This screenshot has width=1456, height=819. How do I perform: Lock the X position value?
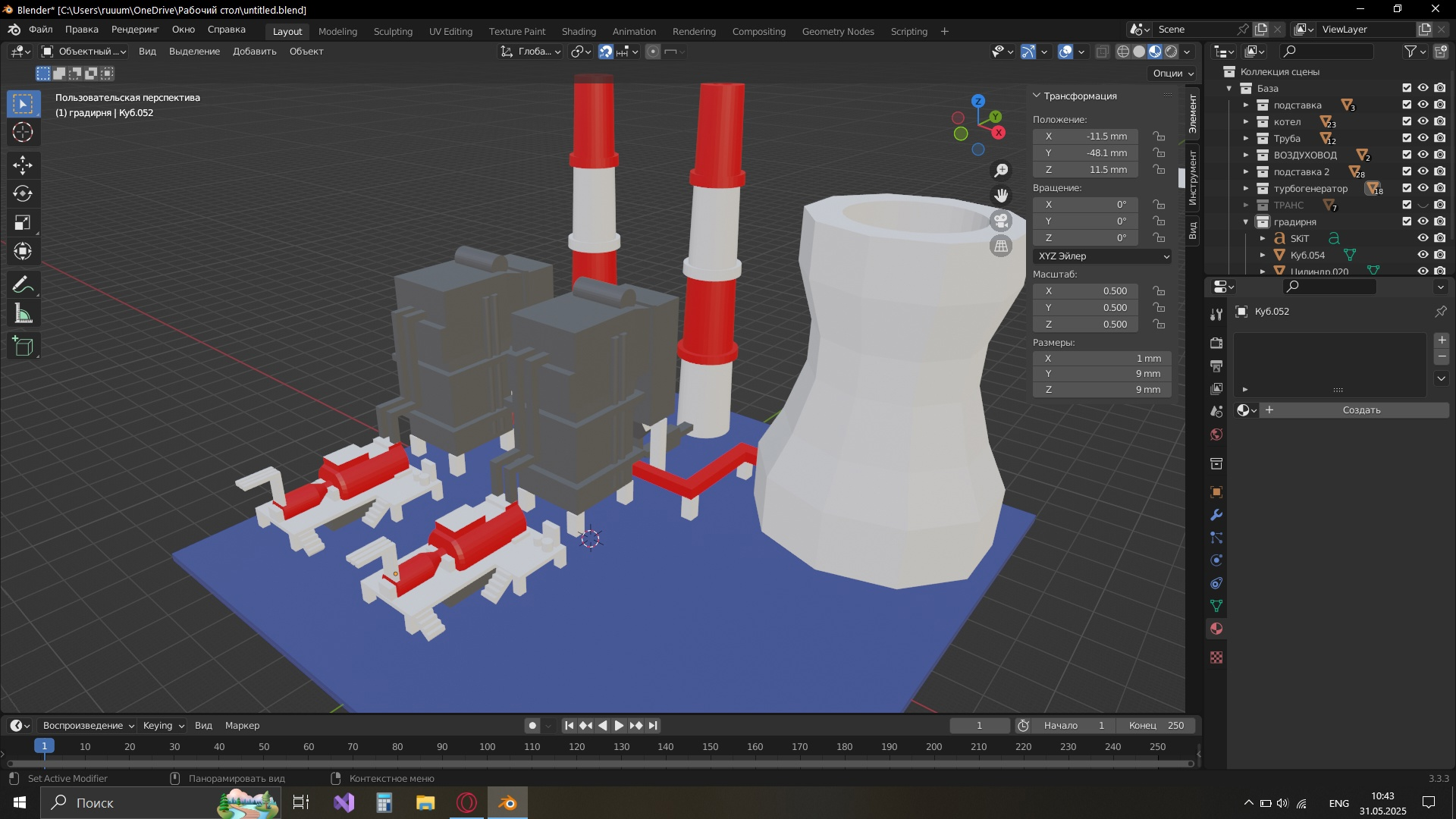click(1159, 136)
